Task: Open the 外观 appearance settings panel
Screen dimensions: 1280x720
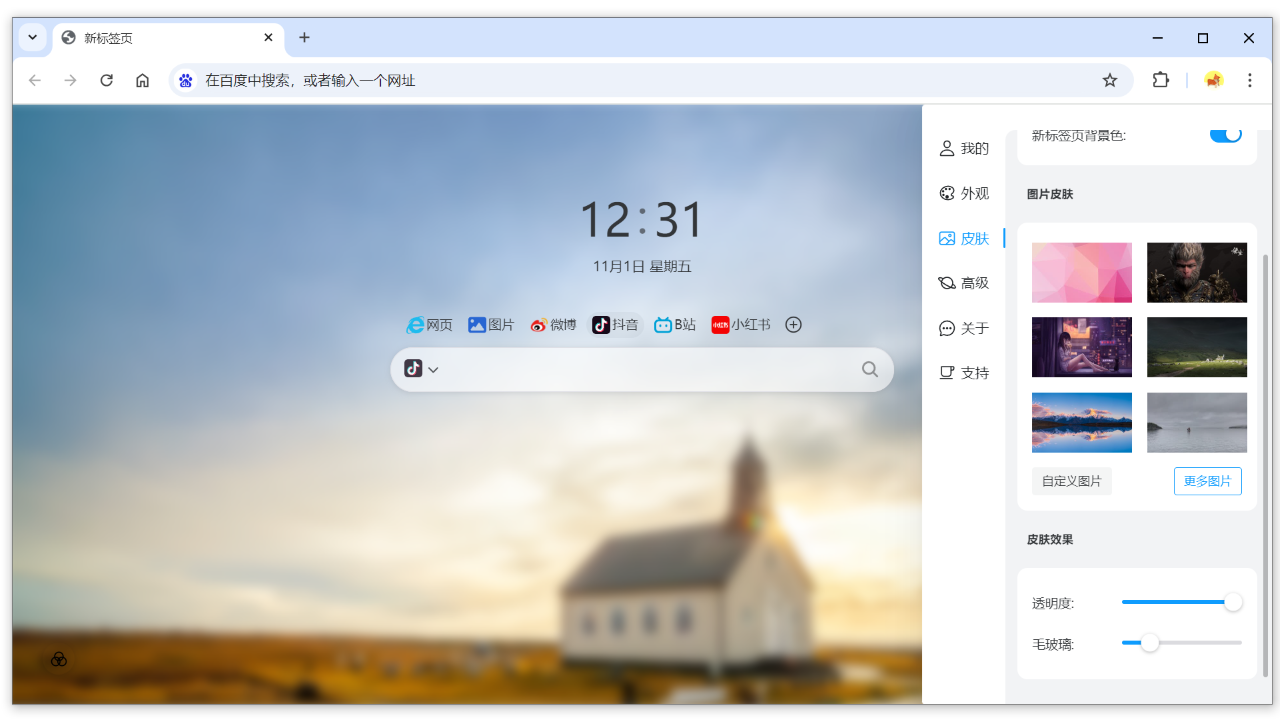Action: (964, 193)
